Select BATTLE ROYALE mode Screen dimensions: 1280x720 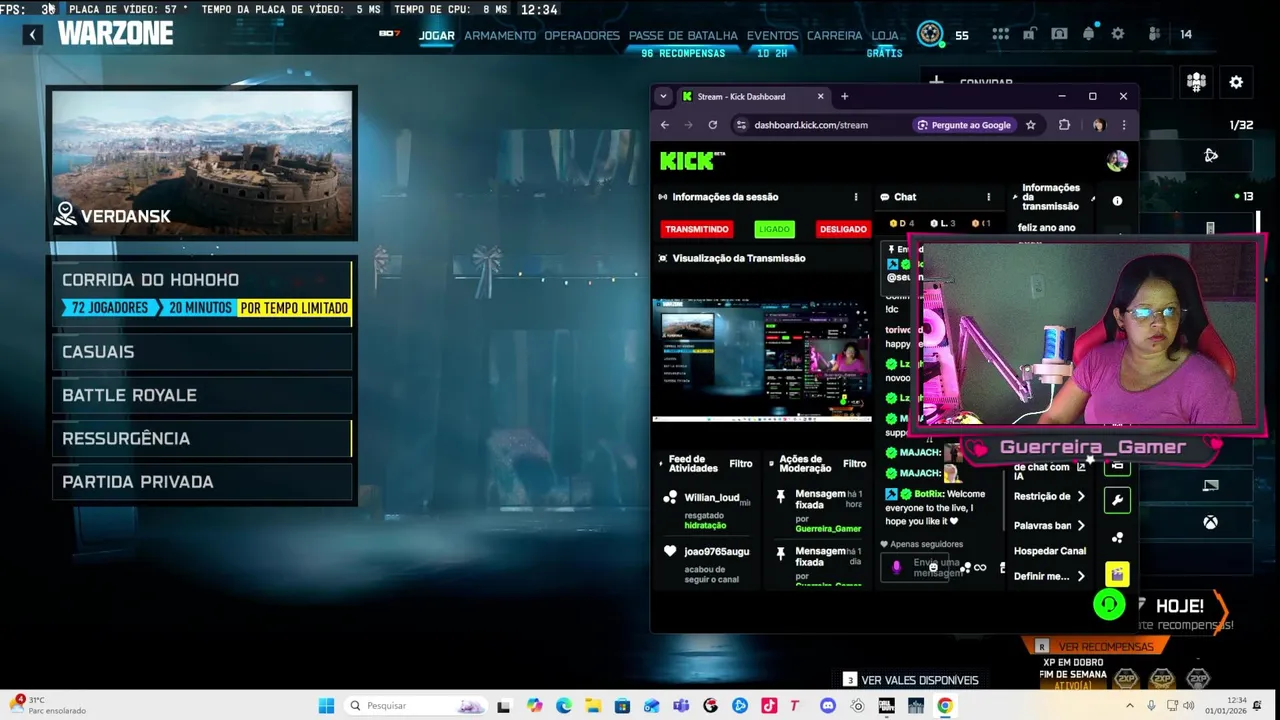(x=202, y=395)
